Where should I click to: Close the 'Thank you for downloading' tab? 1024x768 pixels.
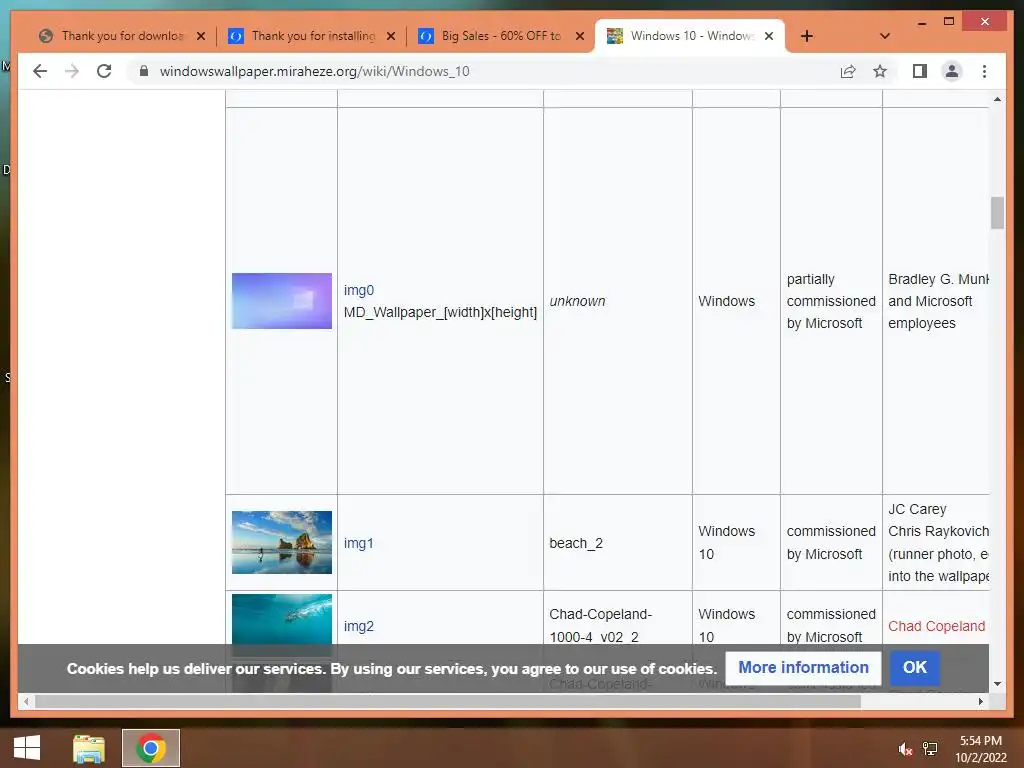[x=201, y=36]
